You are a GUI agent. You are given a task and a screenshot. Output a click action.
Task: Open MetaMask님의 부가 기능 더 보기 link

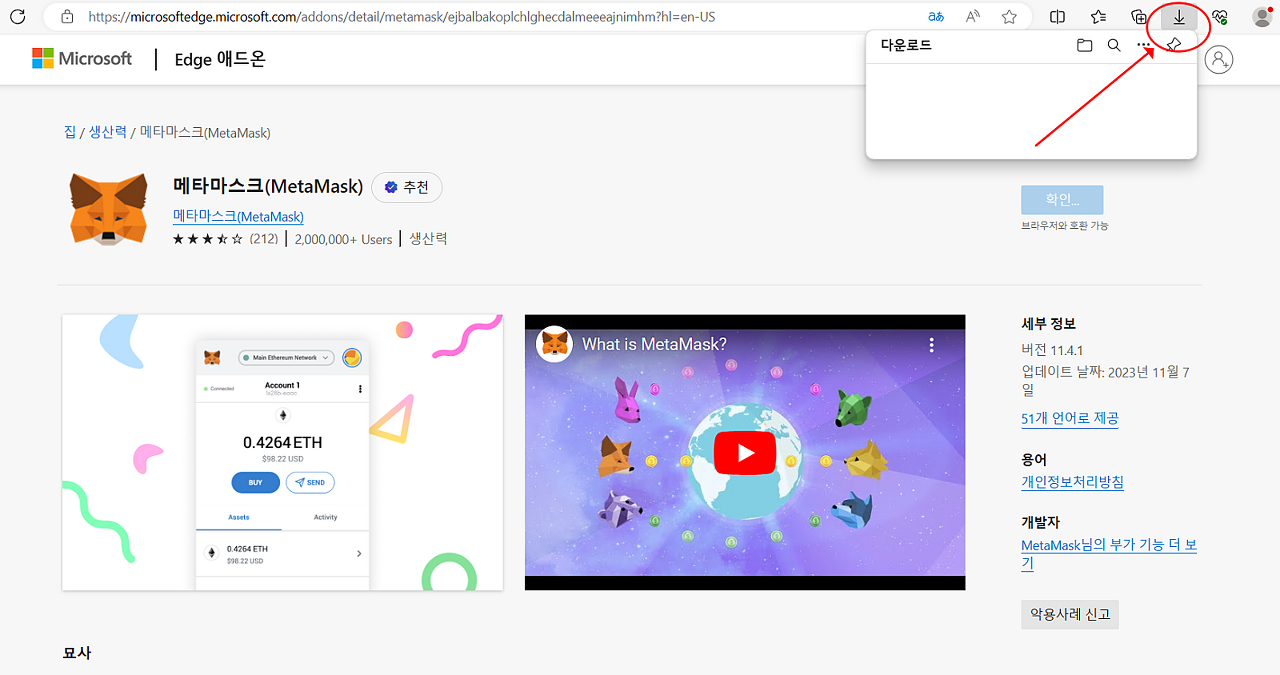pos(1109,554)
